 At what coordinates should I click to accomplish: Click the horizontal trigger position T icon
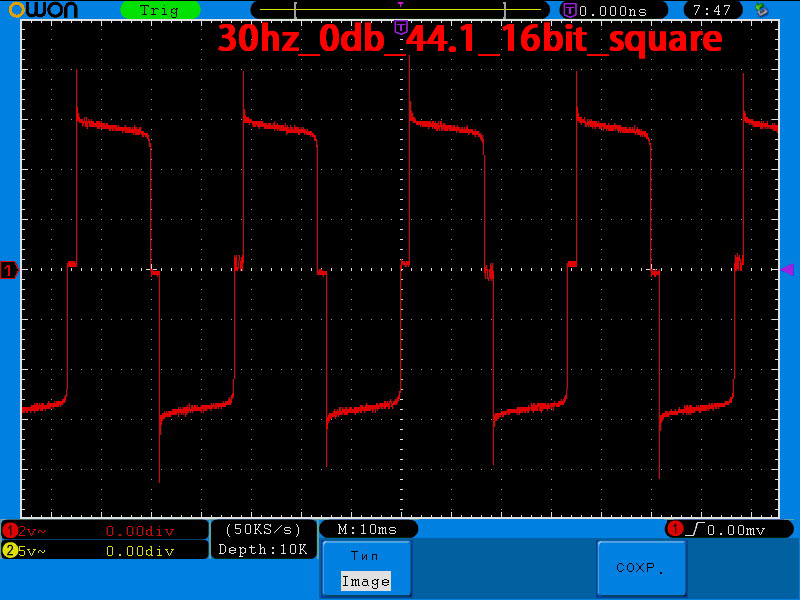[570, 10]
